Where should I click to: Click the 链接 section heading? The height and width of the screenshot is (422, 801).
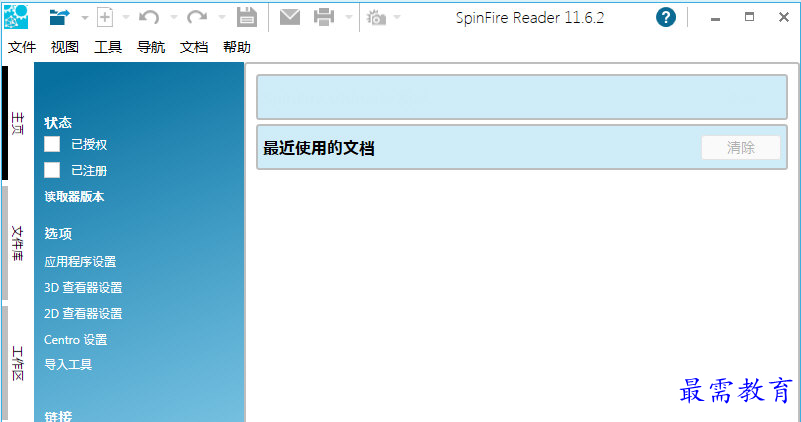pyautogui.click(x=58, y=416)
